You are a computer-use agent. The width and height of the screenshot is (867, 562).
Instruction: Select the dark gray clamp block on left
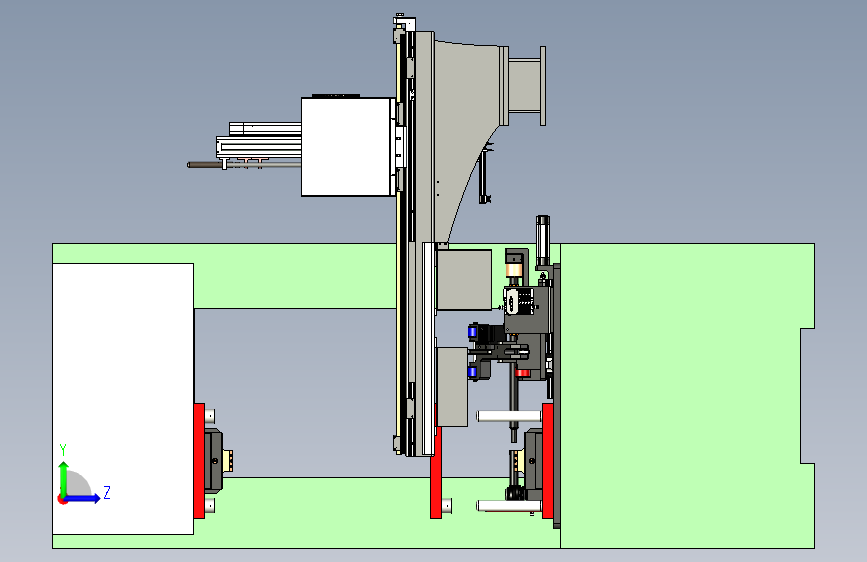(213, 461)
